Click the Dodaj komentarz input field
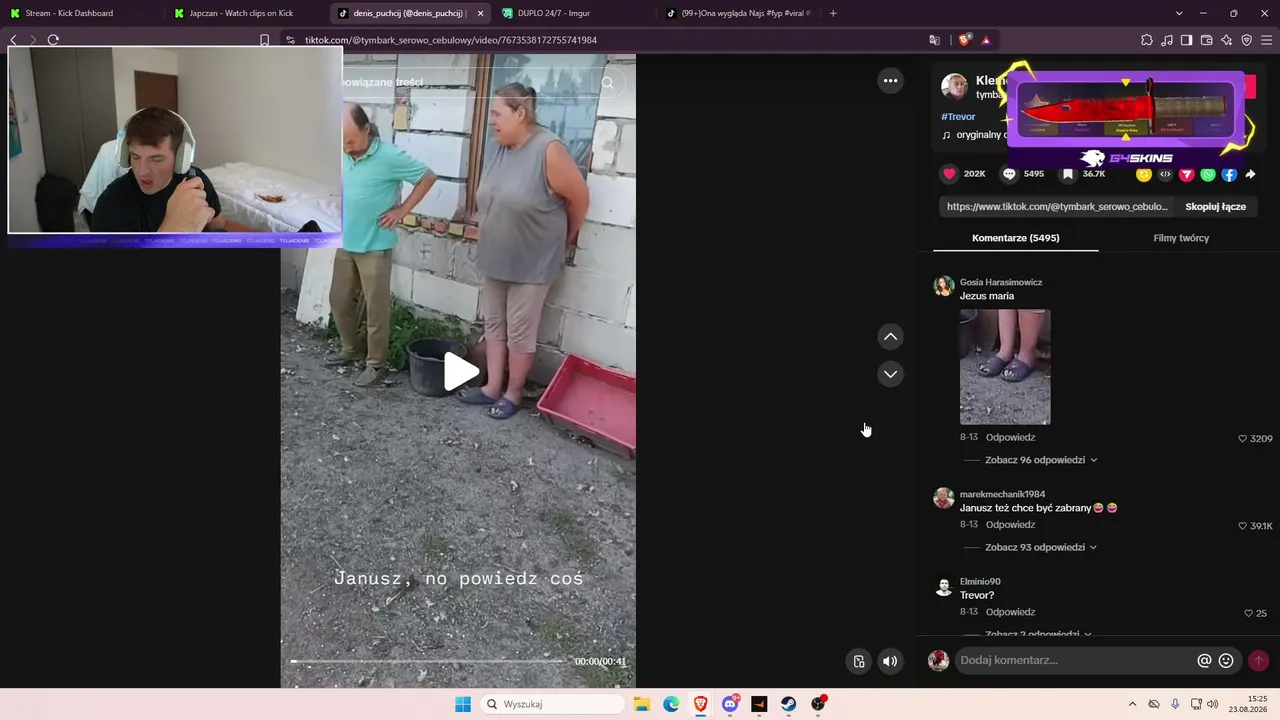1280x720 pixels. point(1075,660)
